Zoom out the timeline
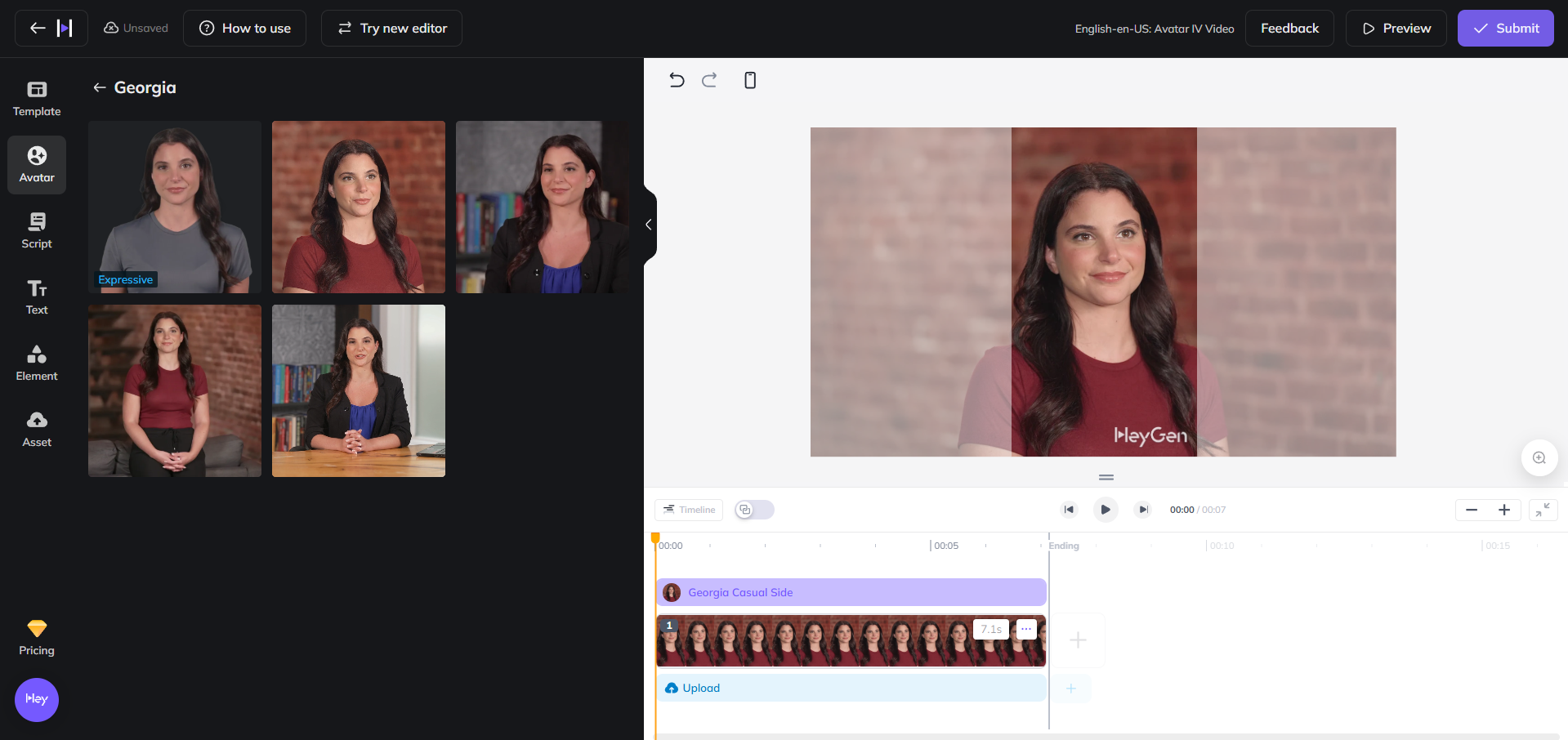 (1472, 510)
